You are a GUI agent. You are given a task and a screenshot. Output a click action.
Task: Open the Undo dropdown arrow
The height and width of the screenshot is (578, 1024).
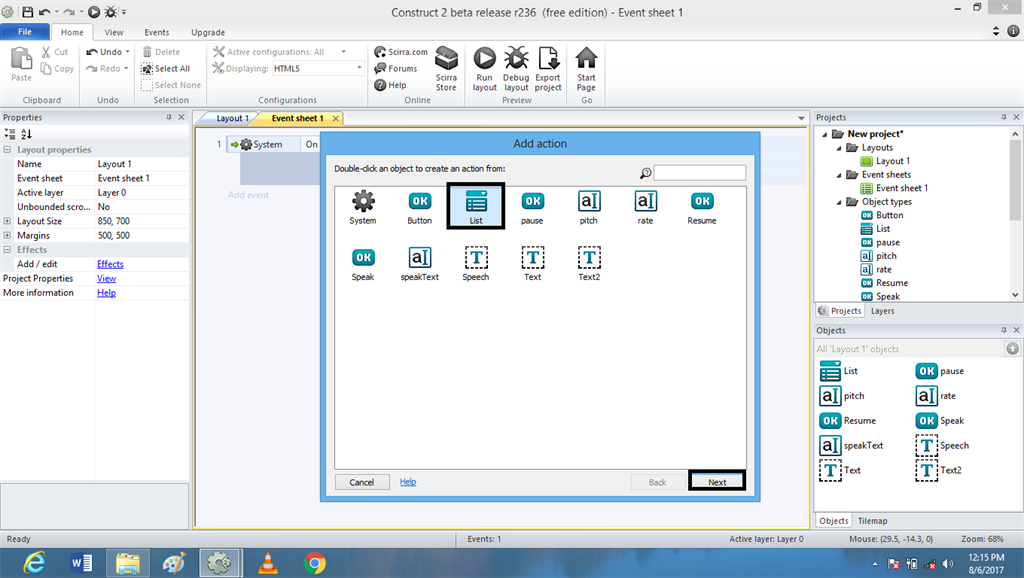[128, 52]
